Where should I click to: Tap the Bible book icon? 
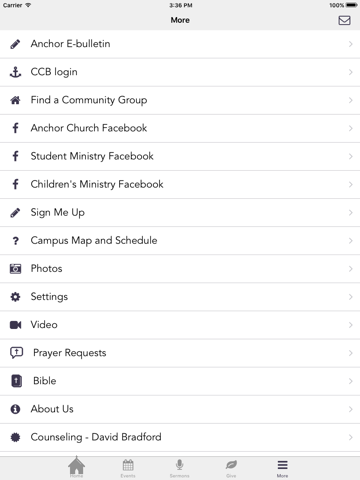point(17,381)
